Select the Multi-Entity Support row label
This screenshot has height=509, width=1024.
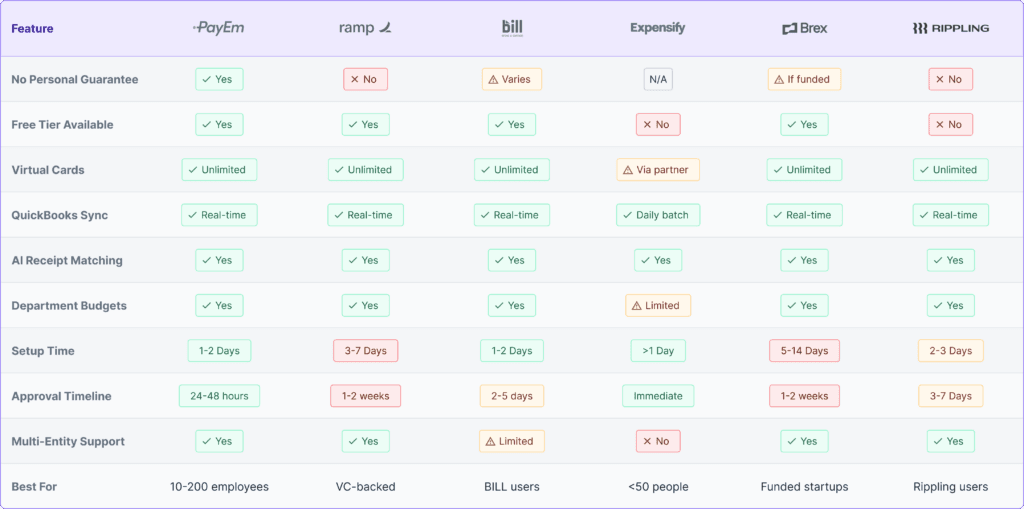[68, 441]
